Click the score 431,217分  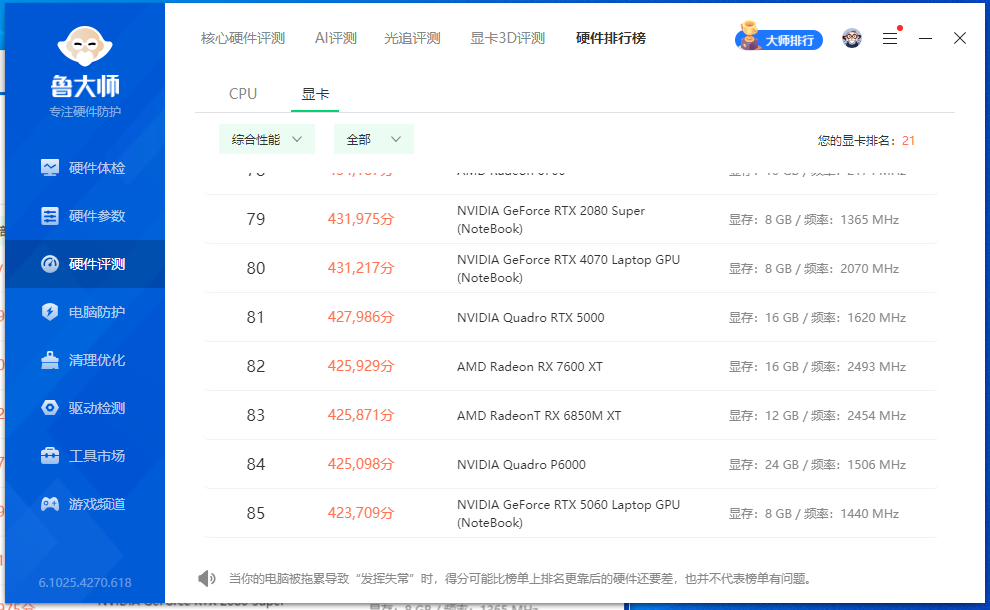click(x=361, y=268)
